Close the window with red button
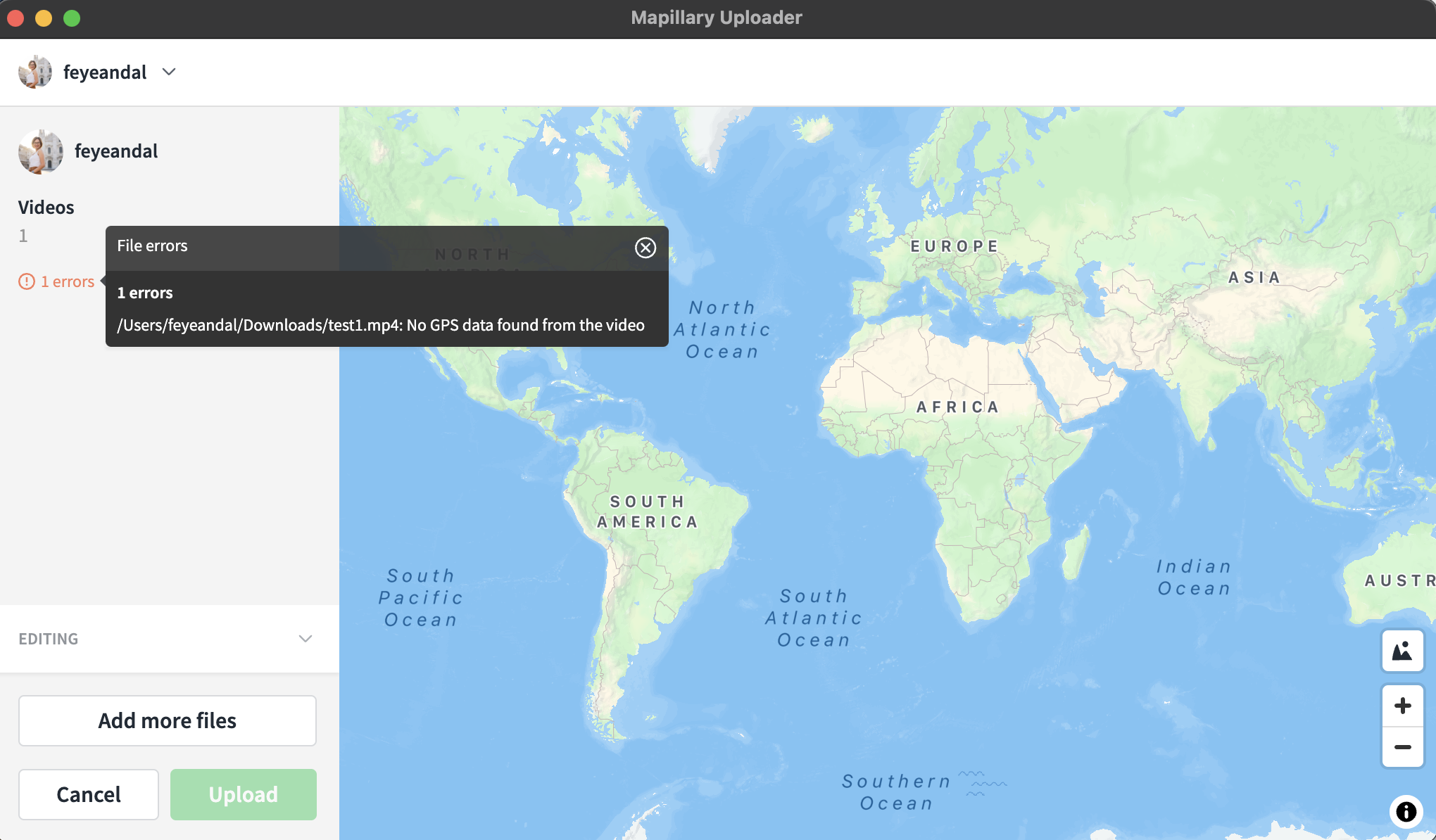Screen dimensions: 1436x840 tap(15, 18)
